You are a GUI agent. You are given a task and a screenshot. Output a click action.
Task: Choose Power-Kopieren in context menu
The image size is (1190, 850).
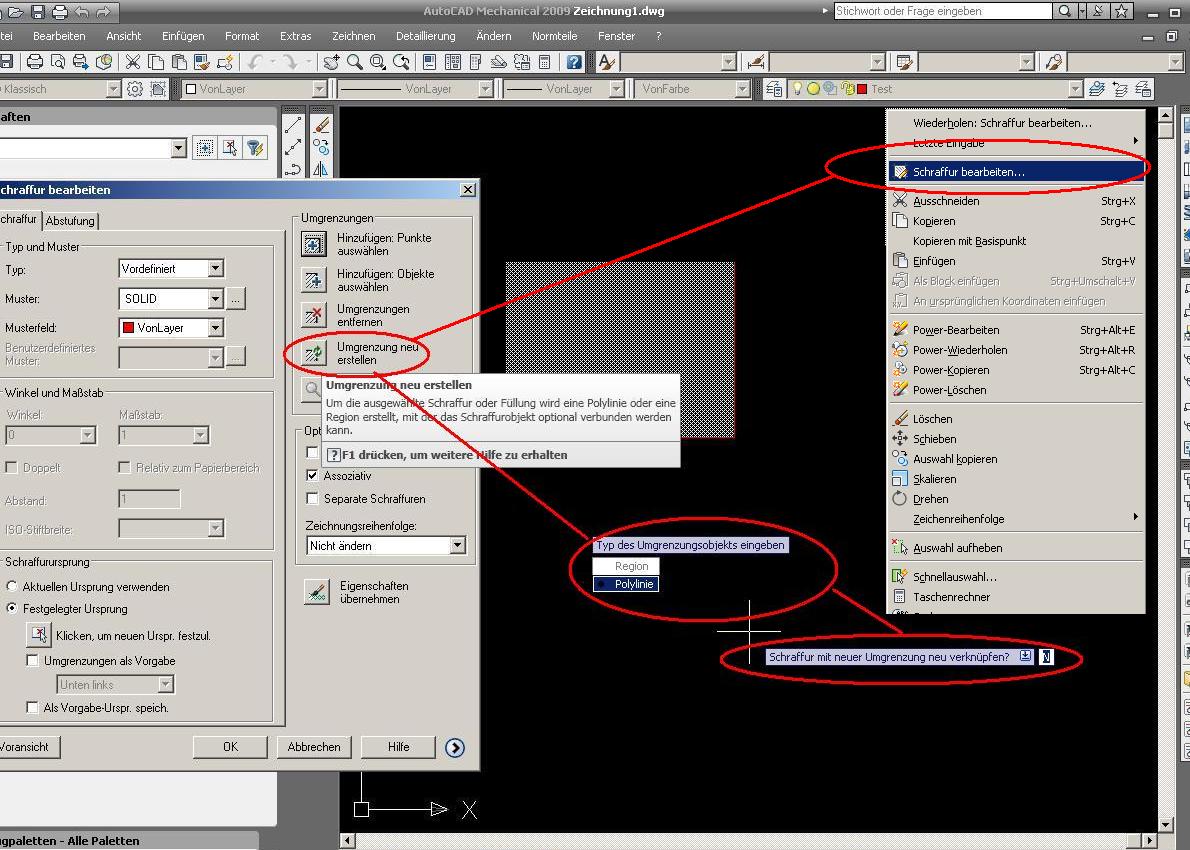1016,370
